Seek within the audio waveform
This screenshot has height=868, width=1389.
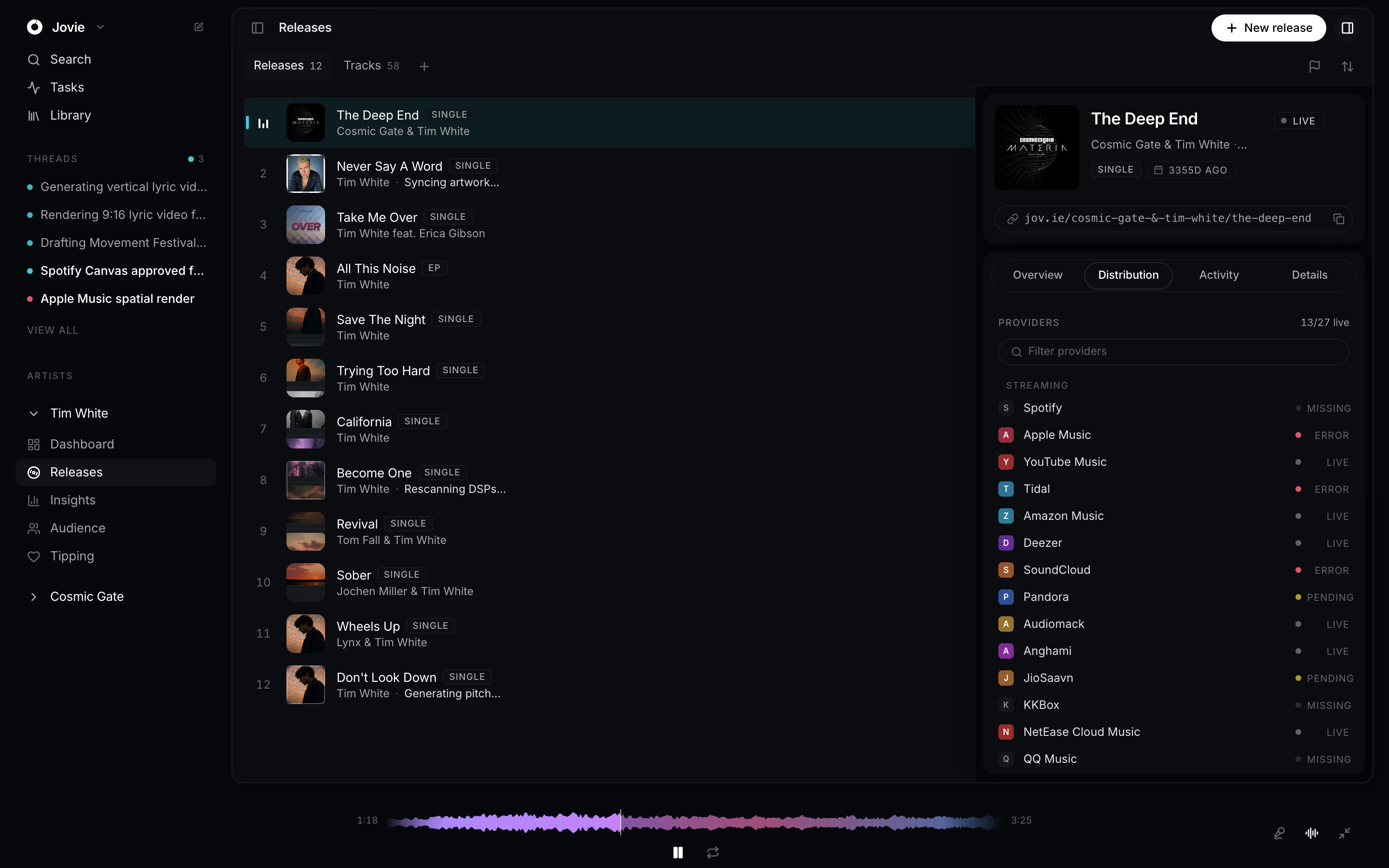694,822
